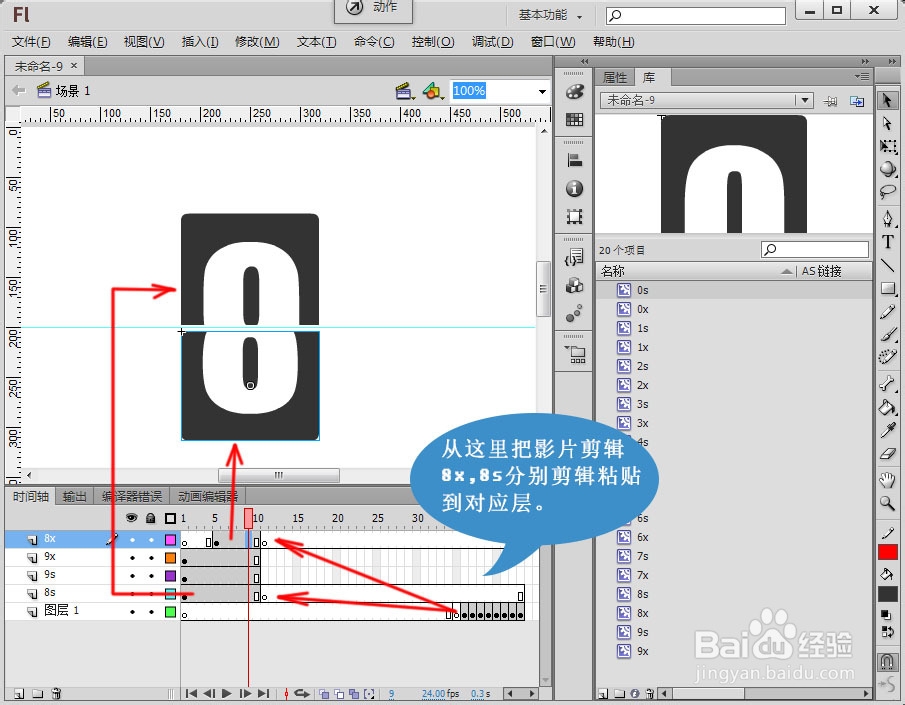This screenshot has height=705, width=905.
Task: Open the 修改 menu
Action: (x=256, y=42)
